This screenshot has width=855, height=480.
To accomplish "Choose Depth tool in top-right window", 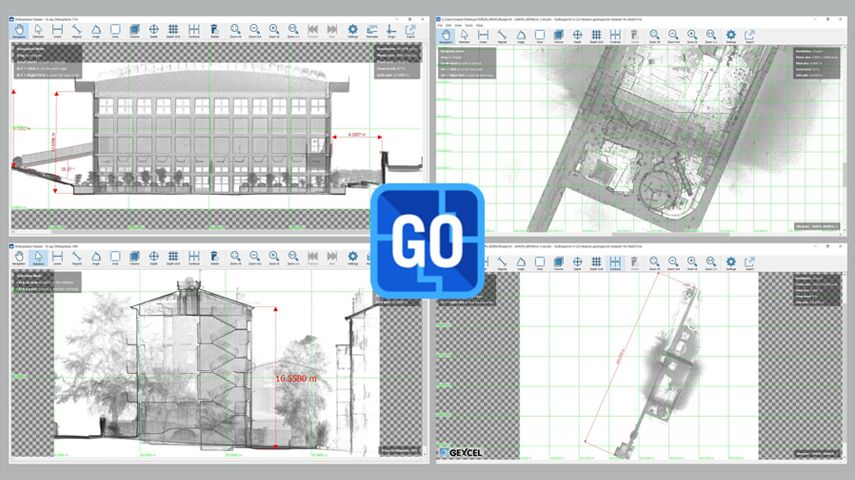I will click(577, 36).
